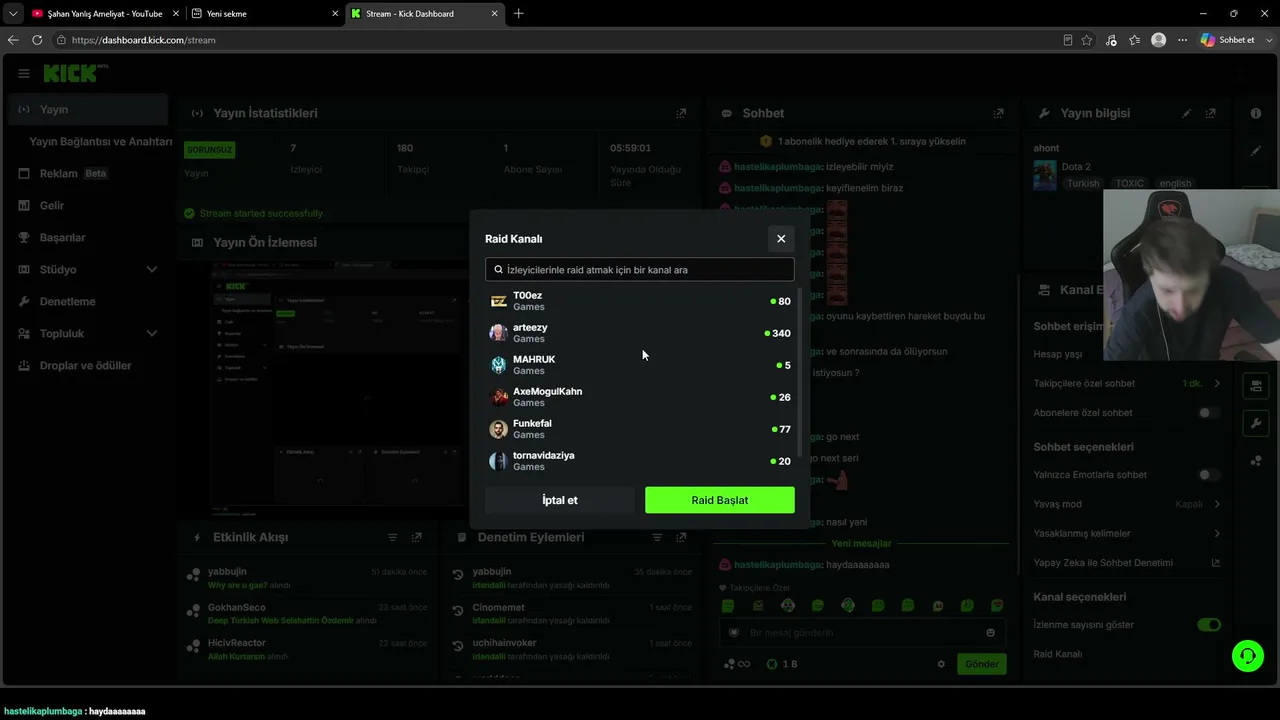Open a new browser tab

[x=518, y=14]
